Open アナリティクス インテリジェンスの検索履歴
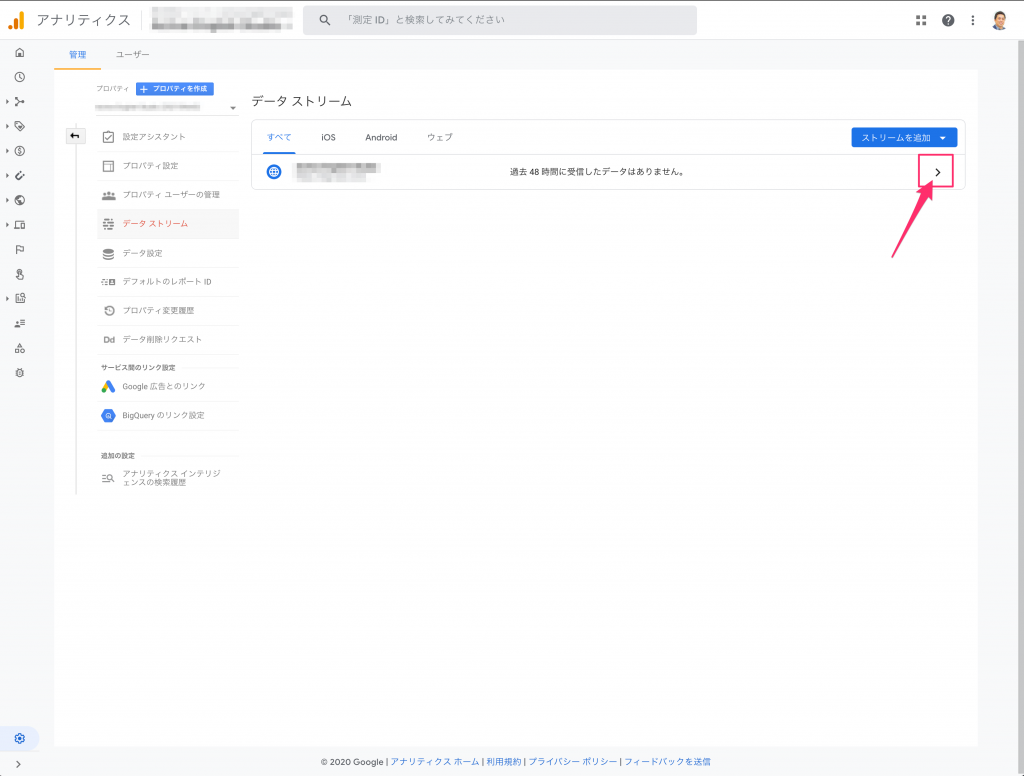The width and height of the screenshot is (1024, 776). coord(168,478)
